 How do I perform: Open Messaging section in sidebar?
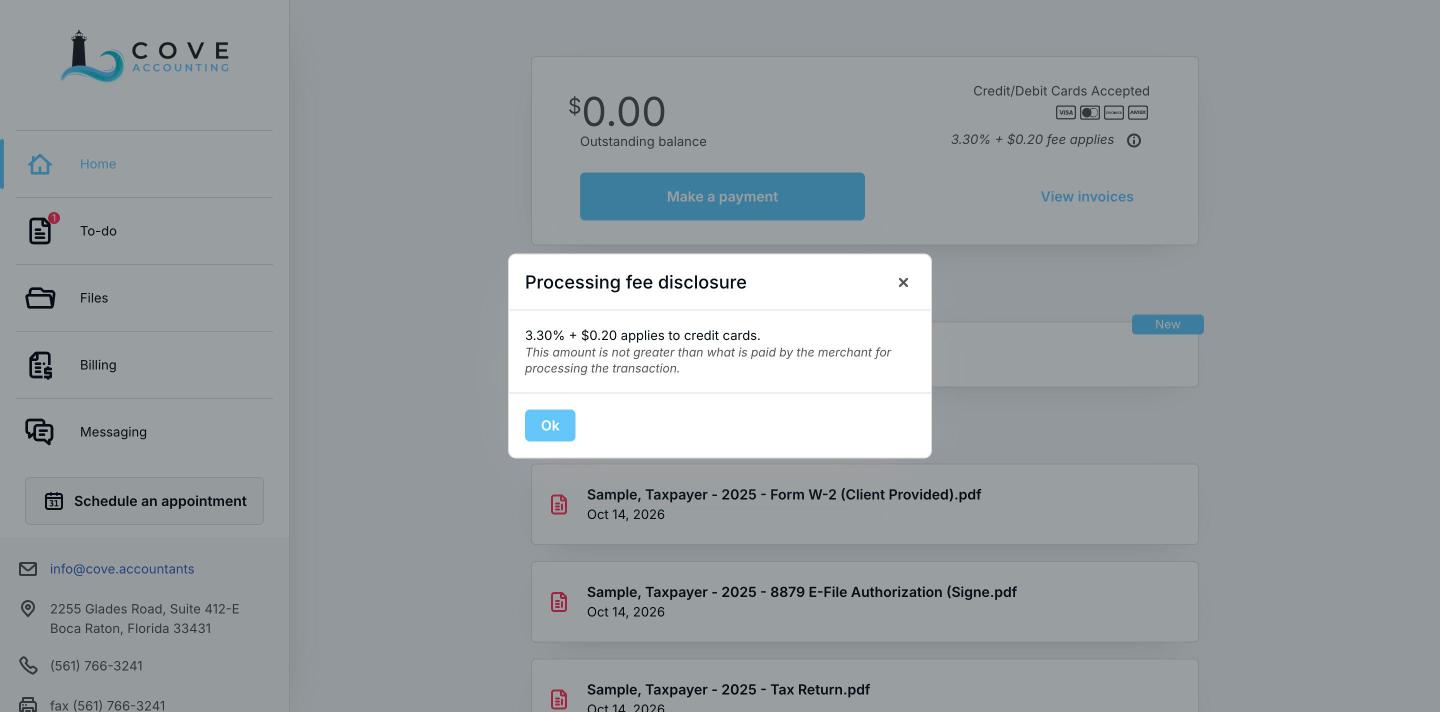113,432
